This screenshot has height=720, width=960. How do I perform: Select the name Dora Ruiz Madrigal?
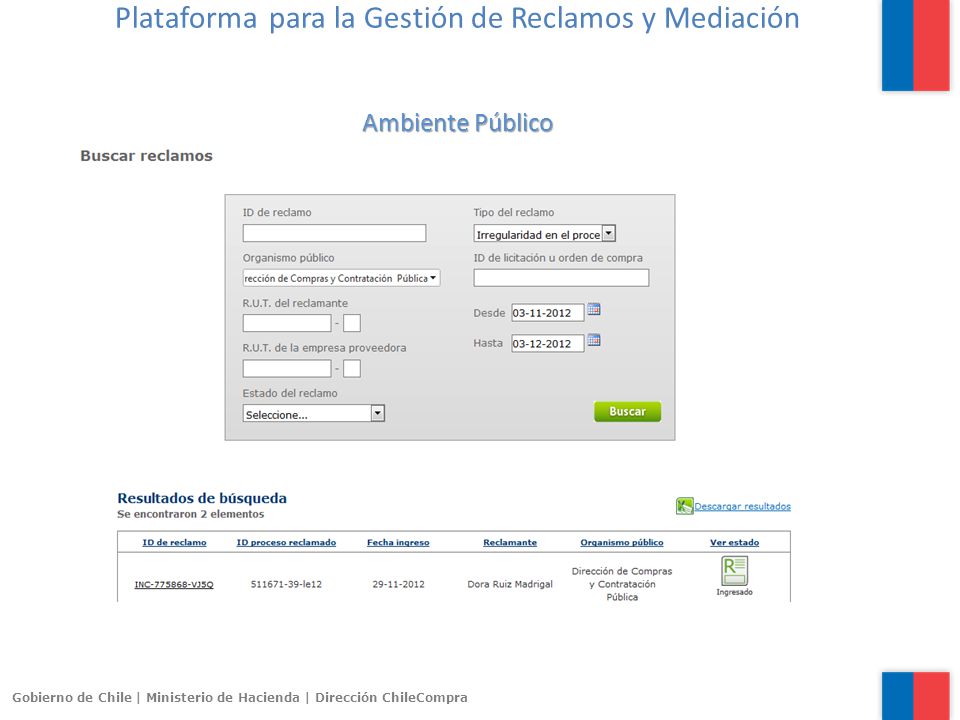[510, 584]
